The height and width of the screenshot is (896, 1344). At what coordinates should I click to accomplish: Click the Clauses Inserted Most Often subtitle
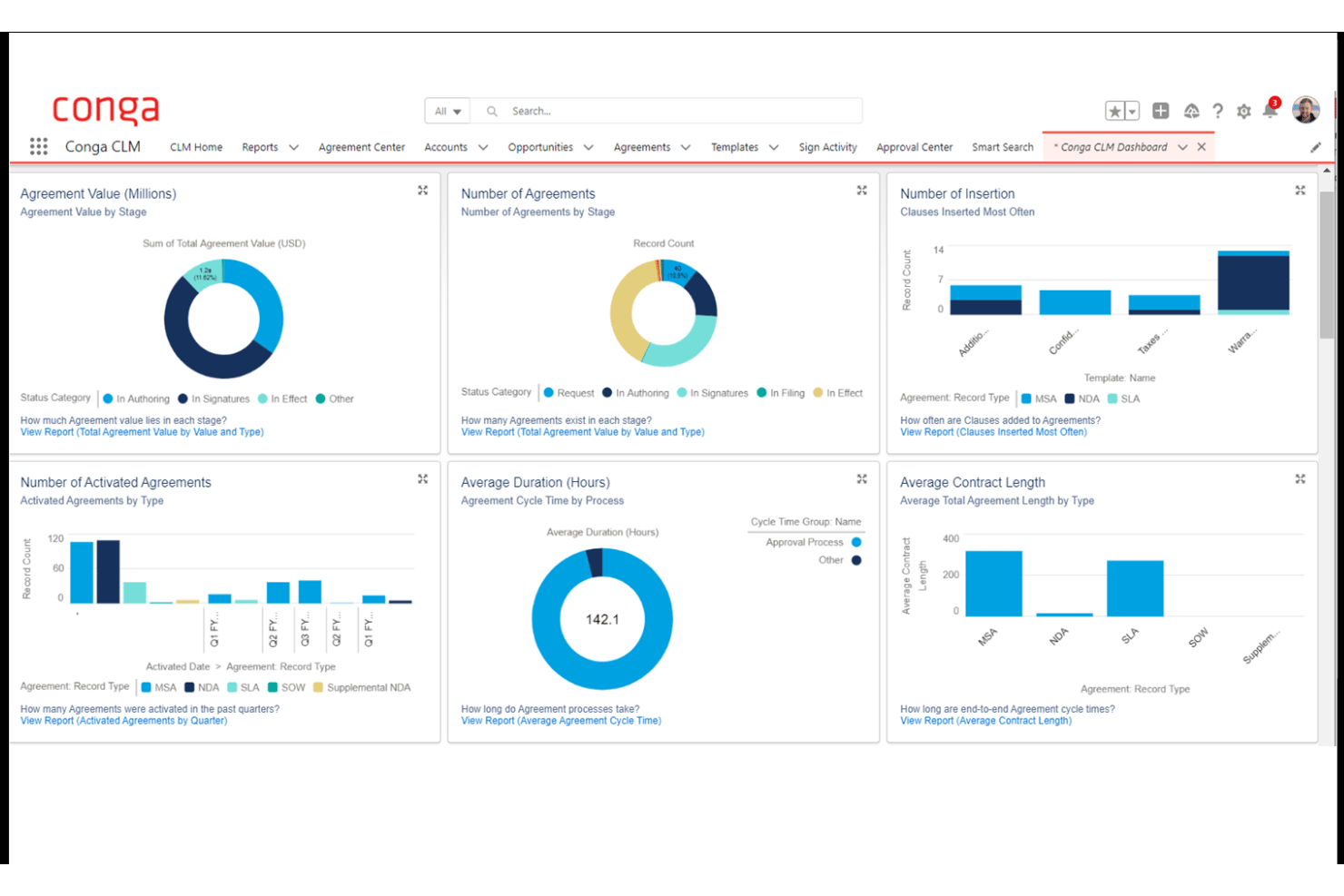point(967,212)
